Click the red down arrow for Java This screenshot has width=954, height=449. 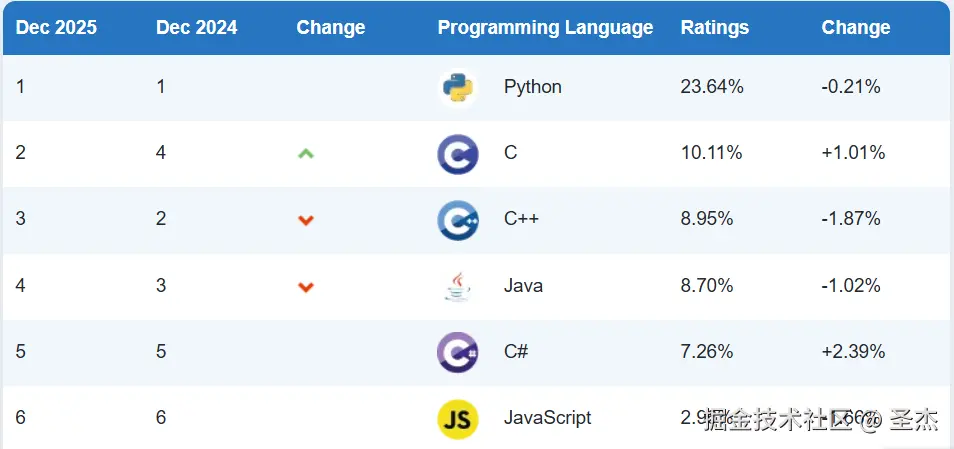point(306,287)
